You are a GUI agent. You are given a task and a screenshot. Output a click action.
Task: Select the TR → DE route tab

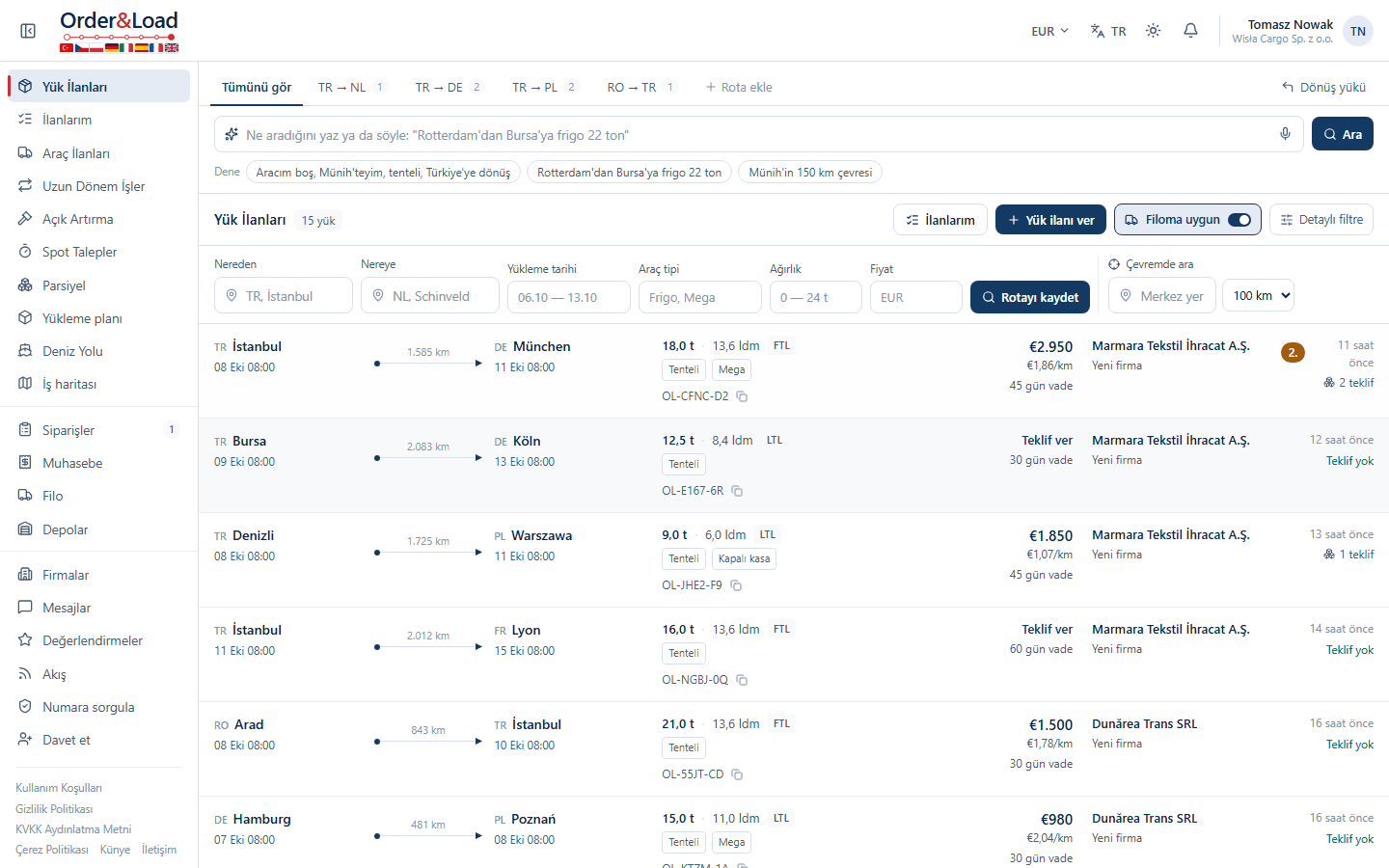(449, 87)
